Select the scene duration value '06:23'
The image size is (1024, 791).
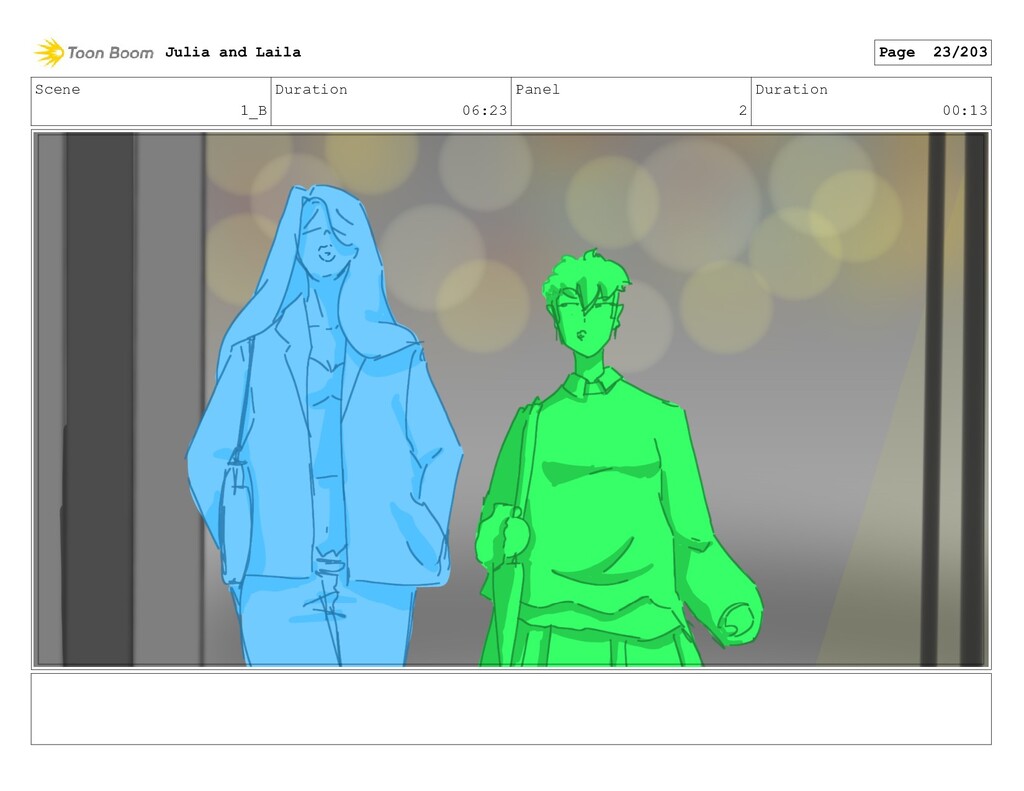(x=485, y=110)
